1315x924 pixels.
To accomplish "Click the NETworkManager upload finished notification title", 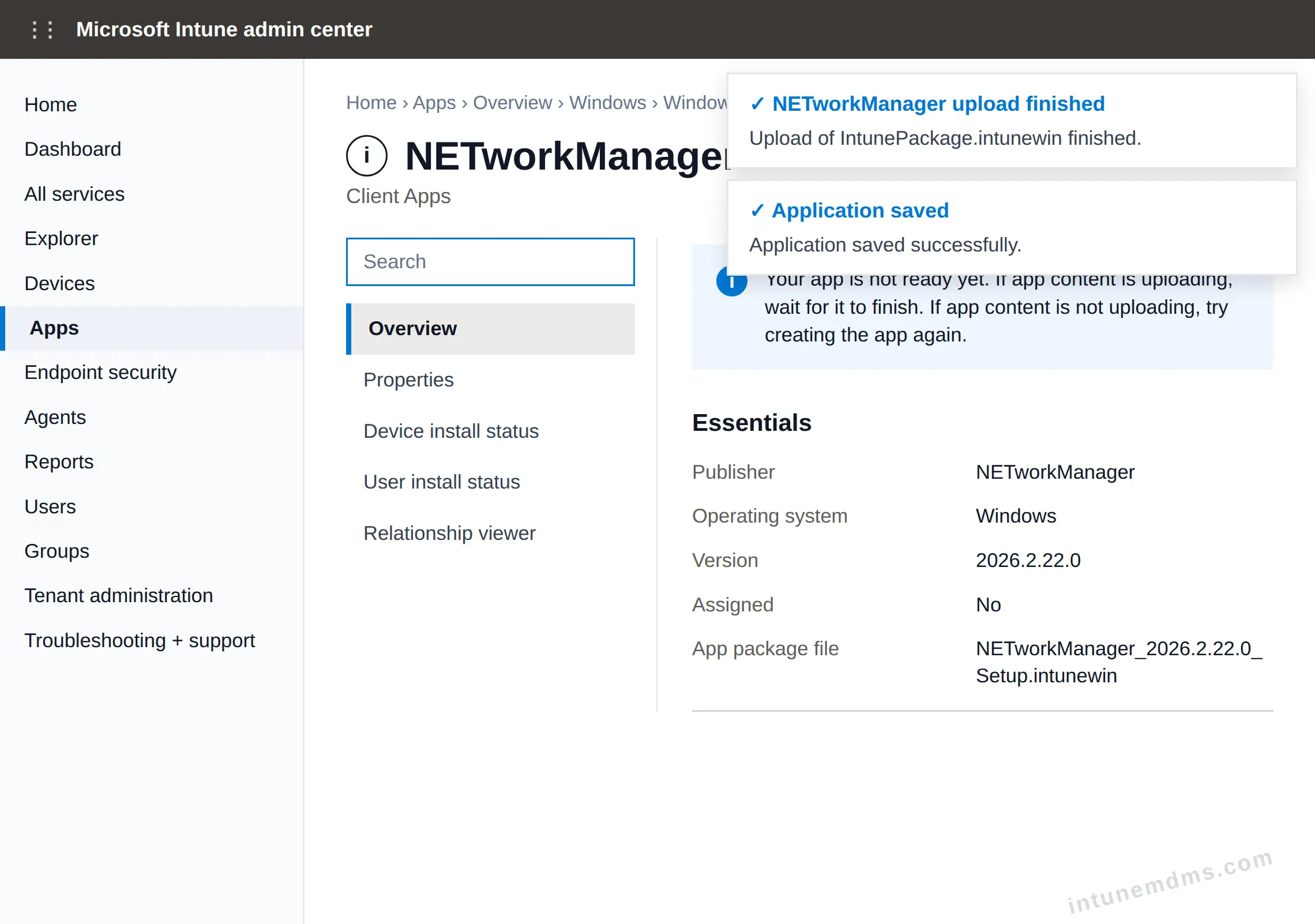I will pyautogui.click(x=938, y=104).
